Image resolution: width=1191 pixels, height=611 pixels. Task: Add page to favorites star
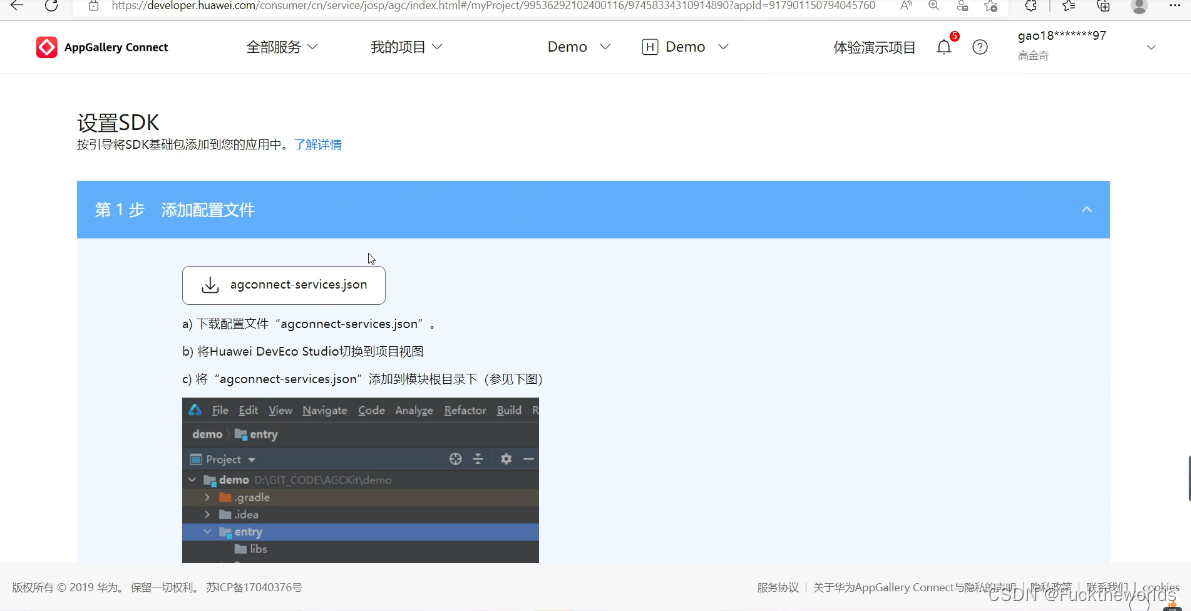pos(990,5)
